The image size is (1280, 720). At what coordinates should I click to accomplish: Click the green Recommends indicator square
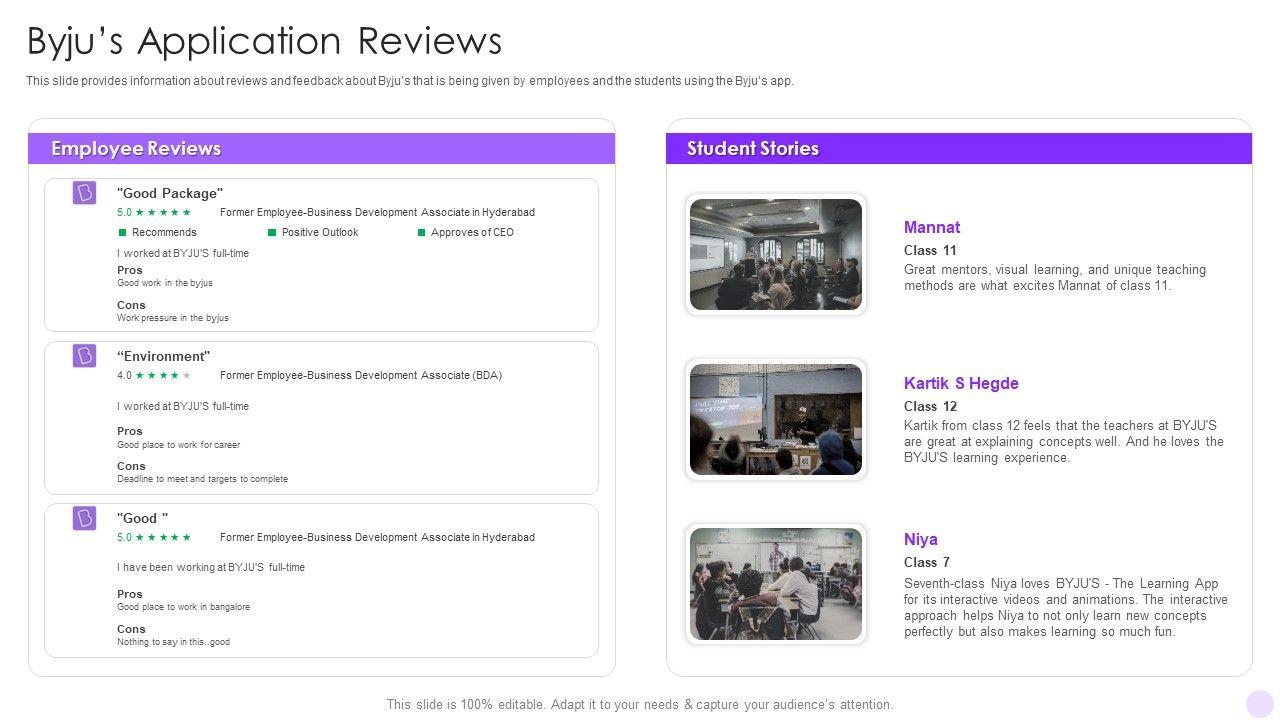(123, 233)
